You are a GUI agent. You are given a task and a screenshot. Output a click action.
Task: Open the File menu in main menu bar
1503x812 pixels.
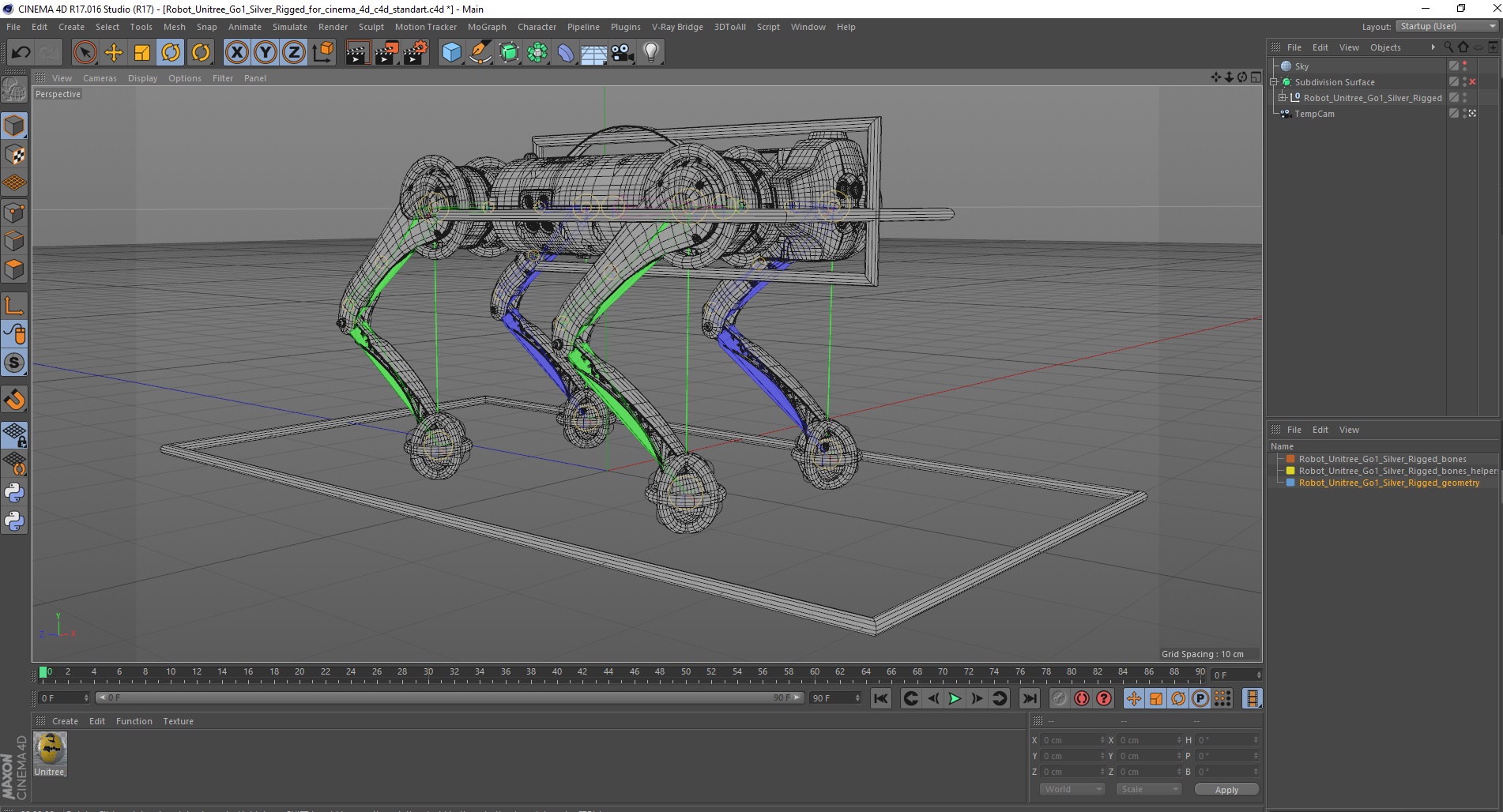tap(13, 27)
